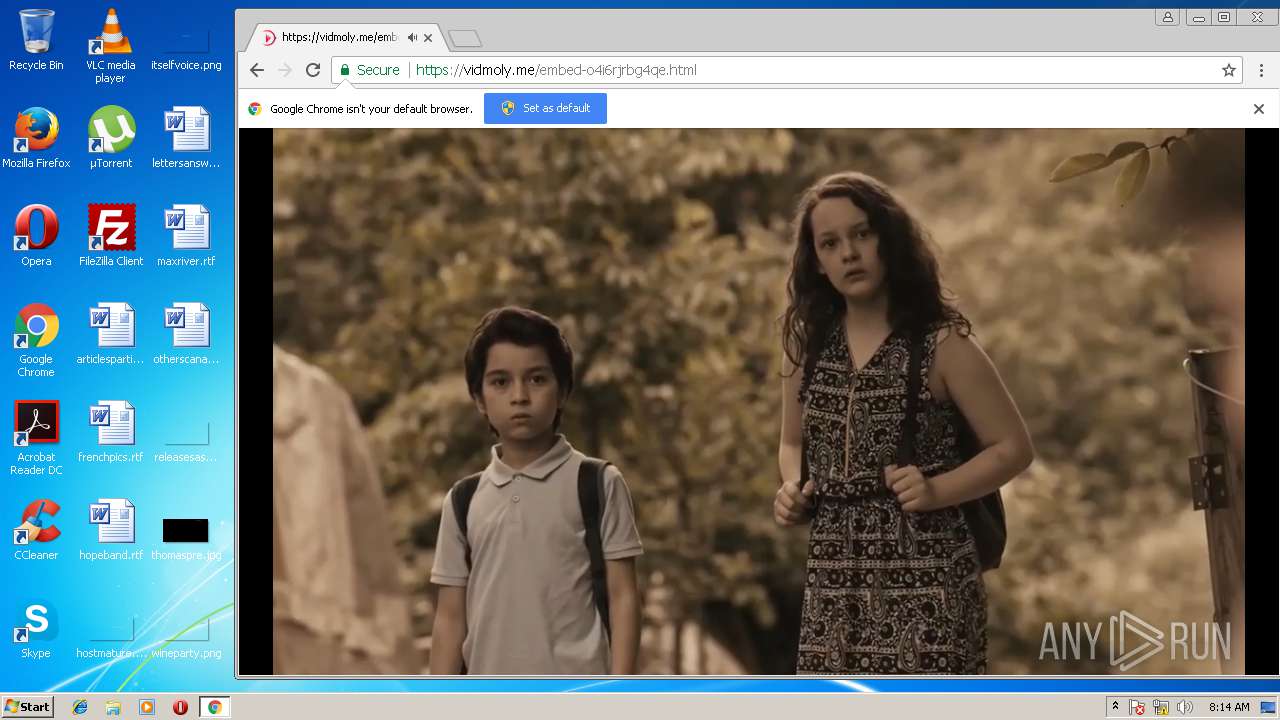Switch to Chrome taskbar button

(214, 707)
